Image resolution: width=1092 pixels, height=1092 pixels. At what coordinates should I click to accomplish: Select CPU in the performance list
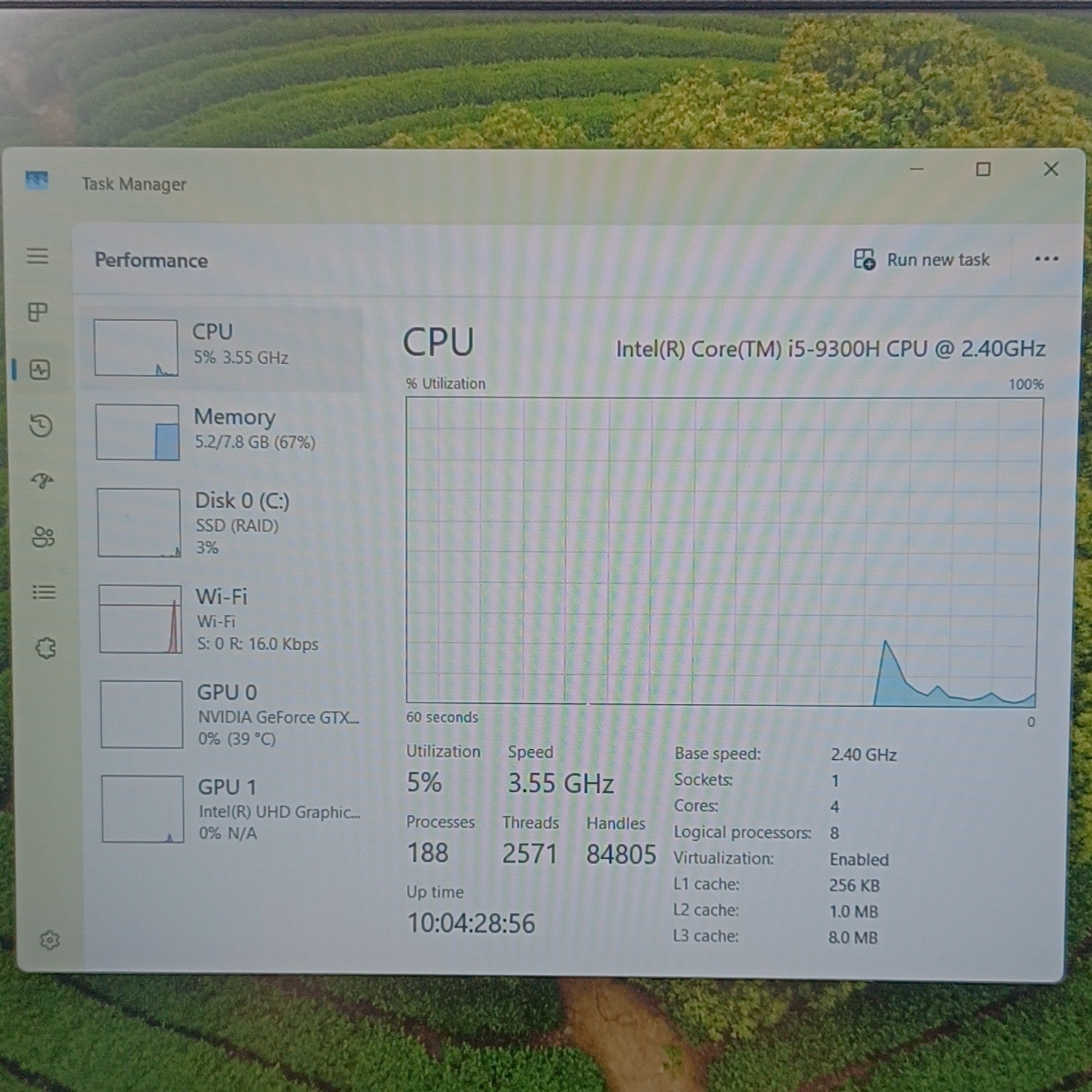[x=227, y=349]
